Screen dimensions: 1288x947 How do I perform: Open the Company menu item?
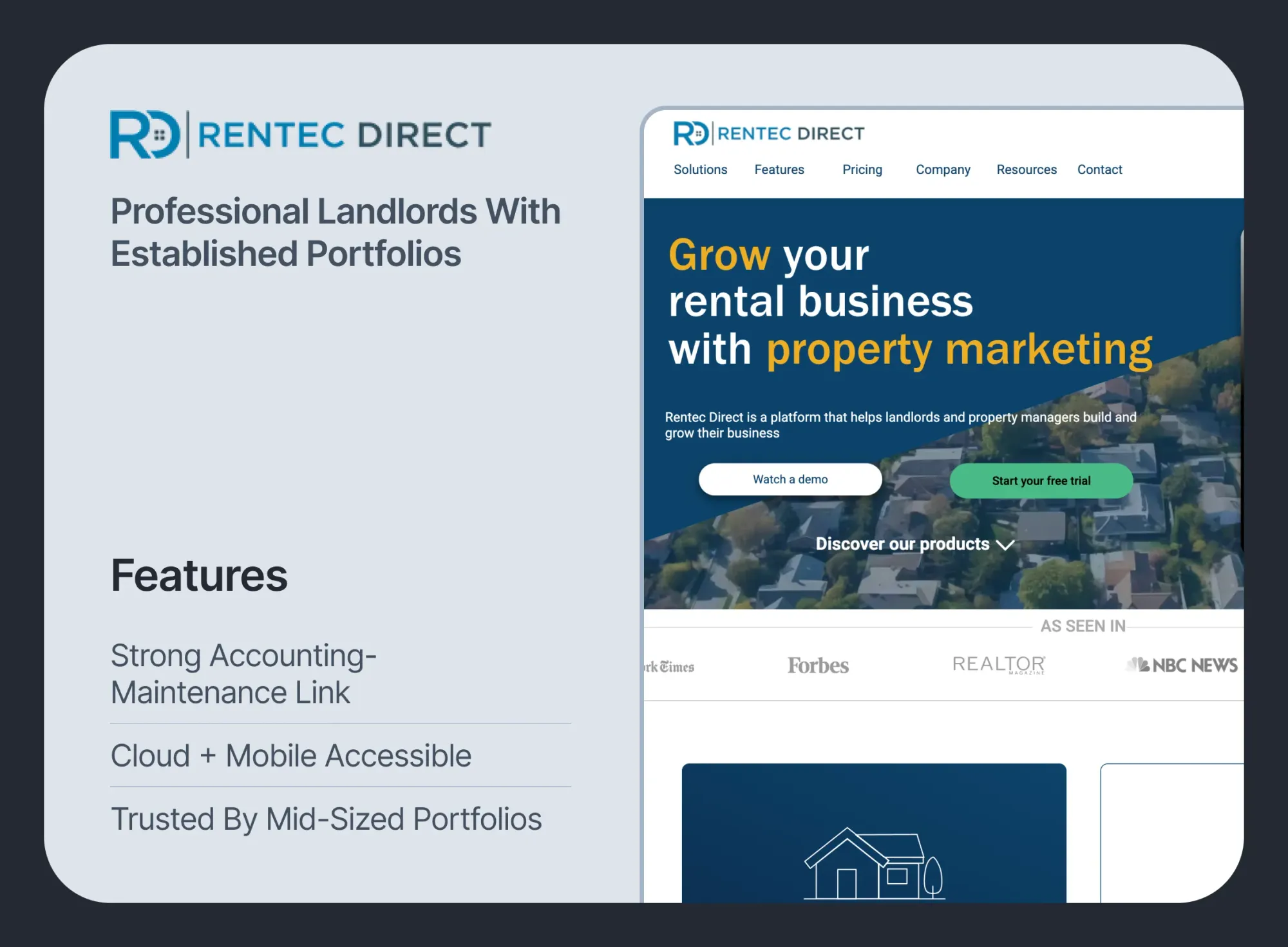coord(943,169)
